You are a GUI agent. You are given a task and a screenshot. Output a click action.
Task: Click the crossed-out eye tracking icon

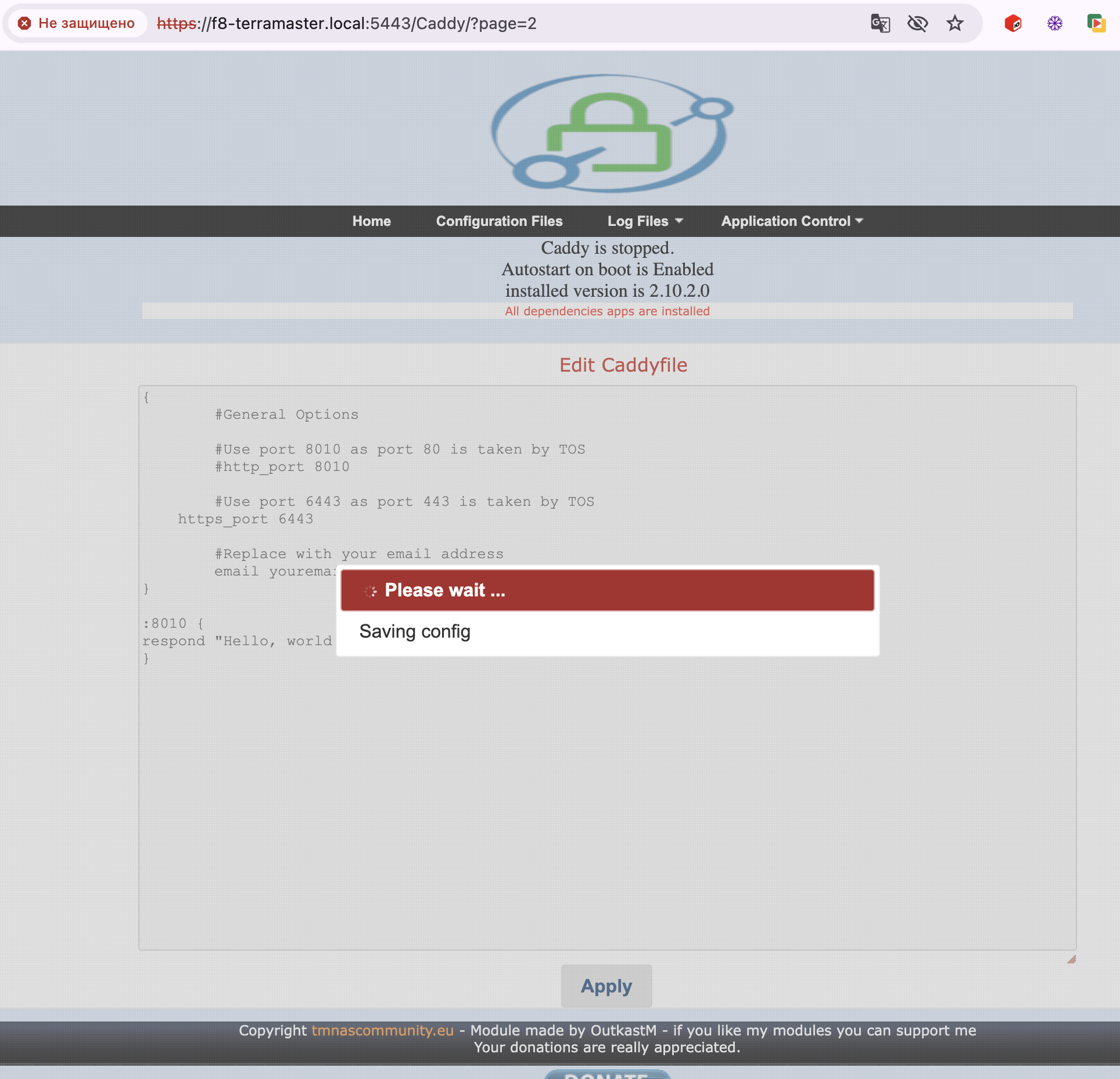point(917,23)
